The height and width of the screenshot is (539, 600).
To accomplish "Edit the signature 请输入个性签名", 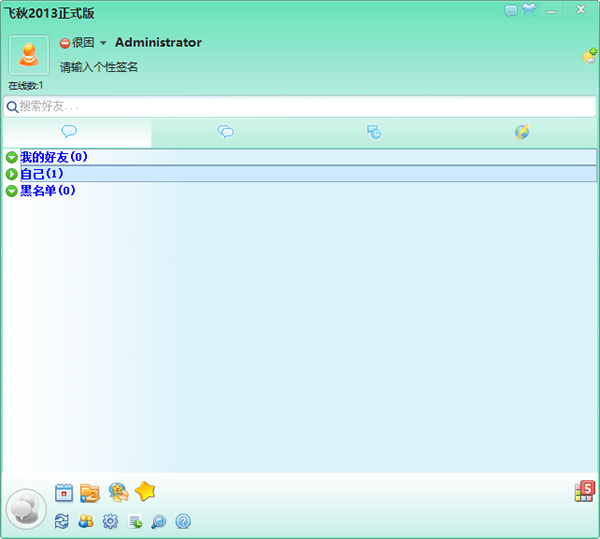I will [98, 67].
